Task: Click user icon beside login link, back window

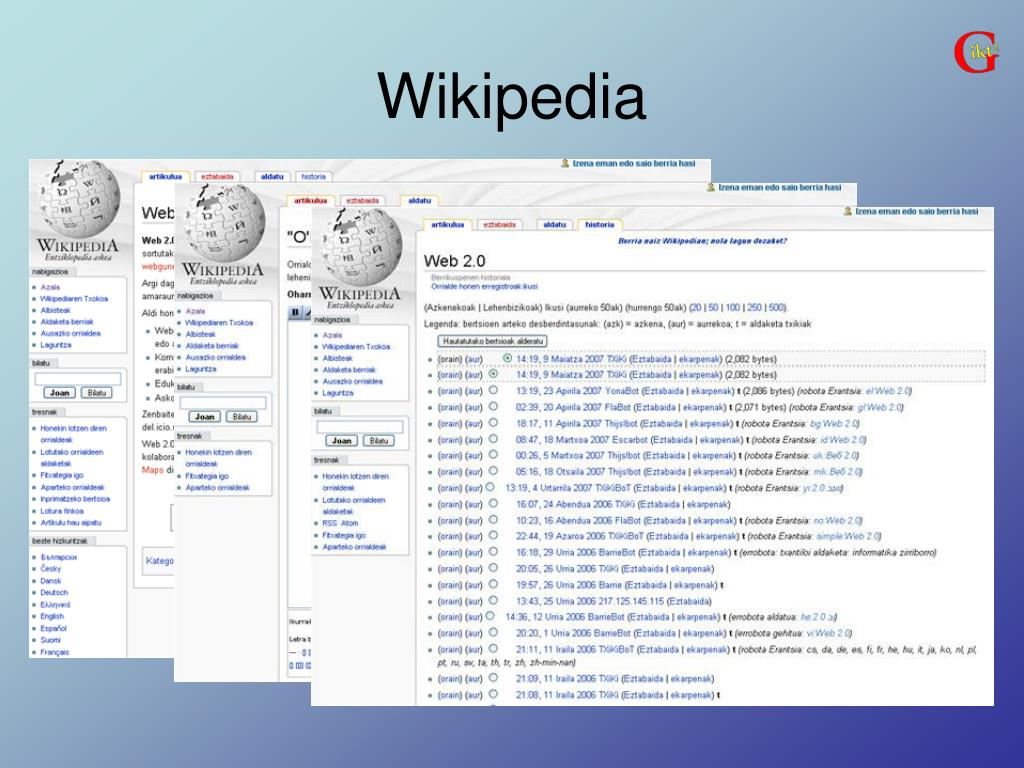Action: click(565, 163)
